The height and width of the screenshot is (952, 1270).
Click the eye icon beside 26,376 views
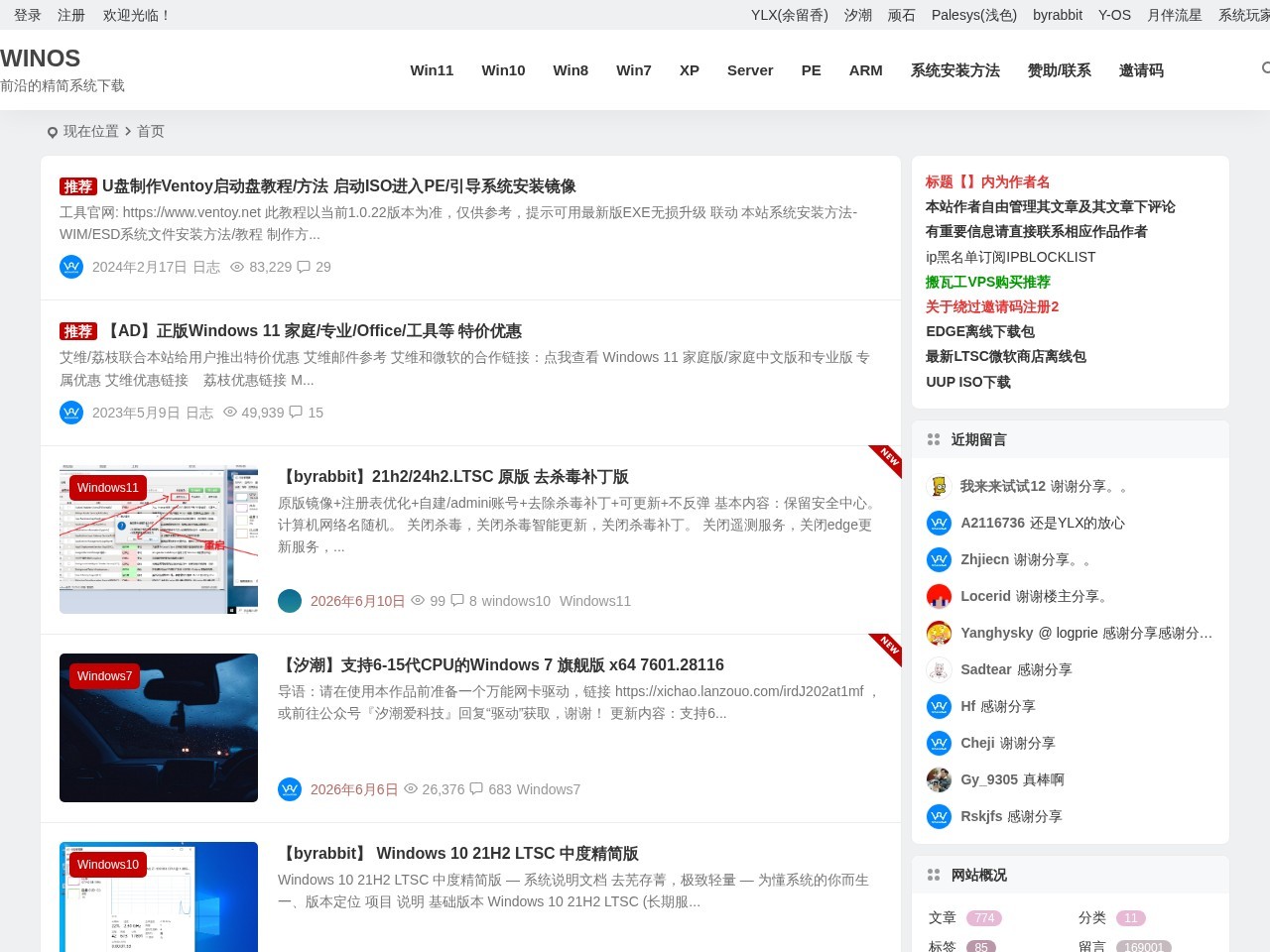[x=411, y=789]
